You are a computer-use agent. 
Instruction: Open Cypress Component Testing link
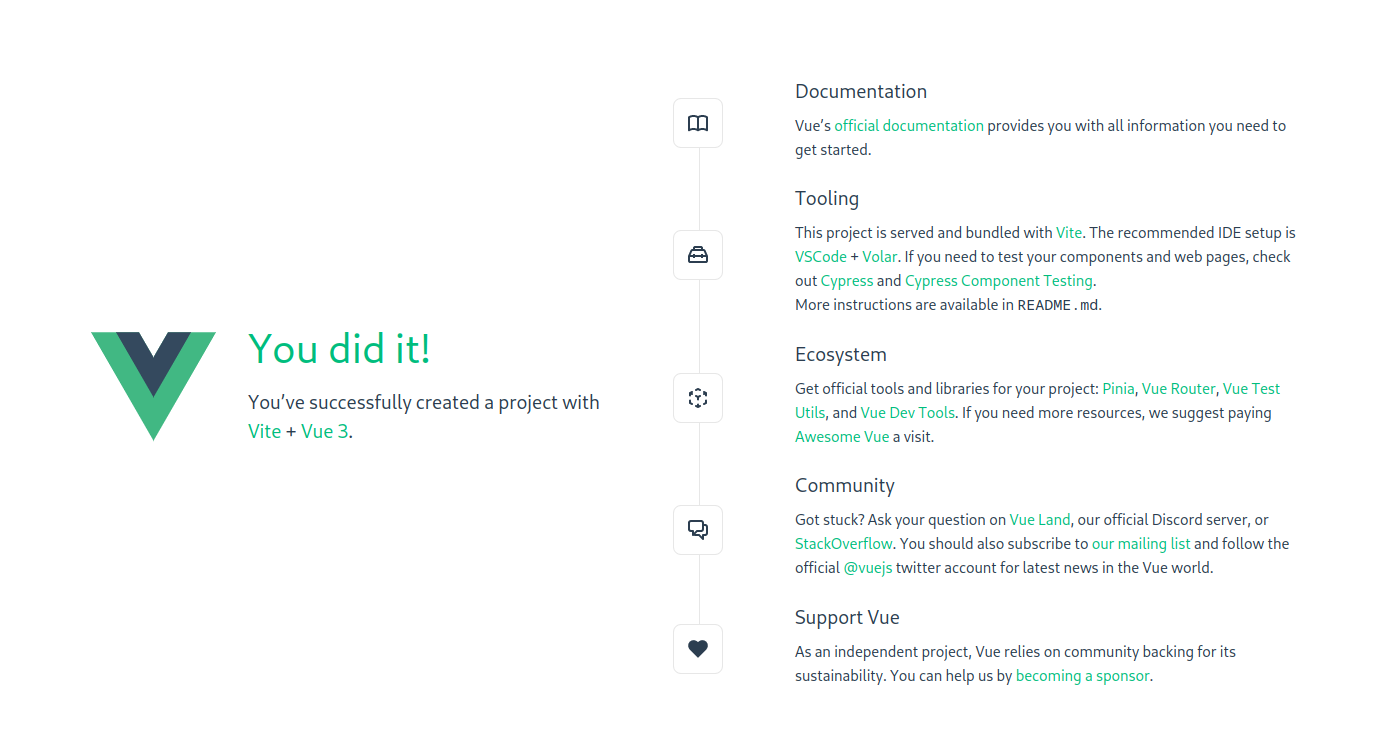(x=998, y=280)
